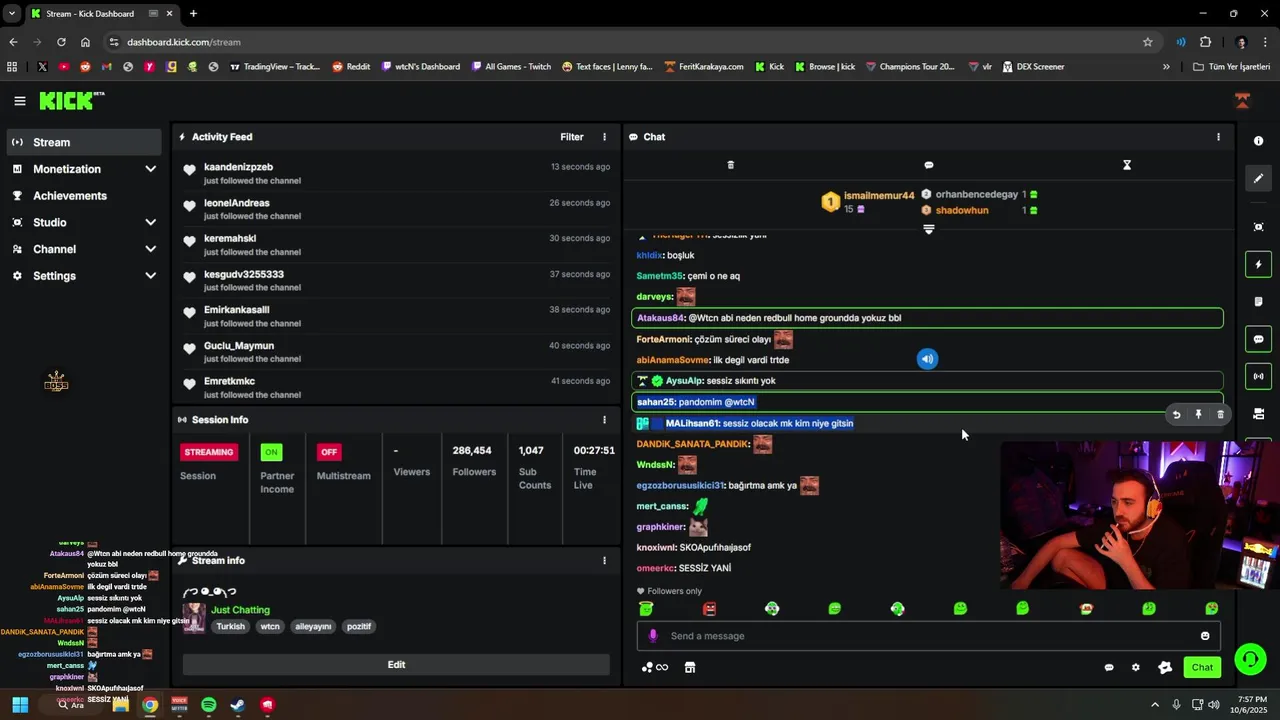
Task: Open Chat panel three-dot options menu
Action: tap(1218, 137)
